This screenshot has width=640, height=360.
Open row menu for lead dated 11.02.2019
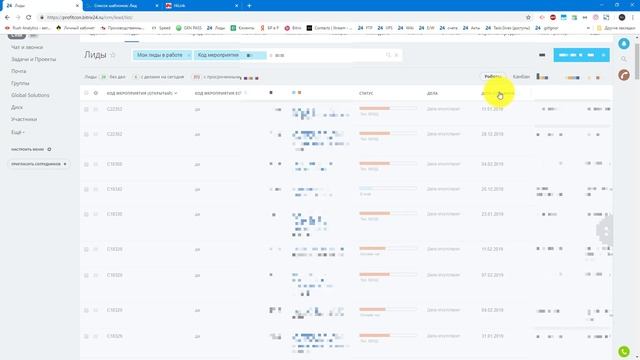tap(96, 249)
